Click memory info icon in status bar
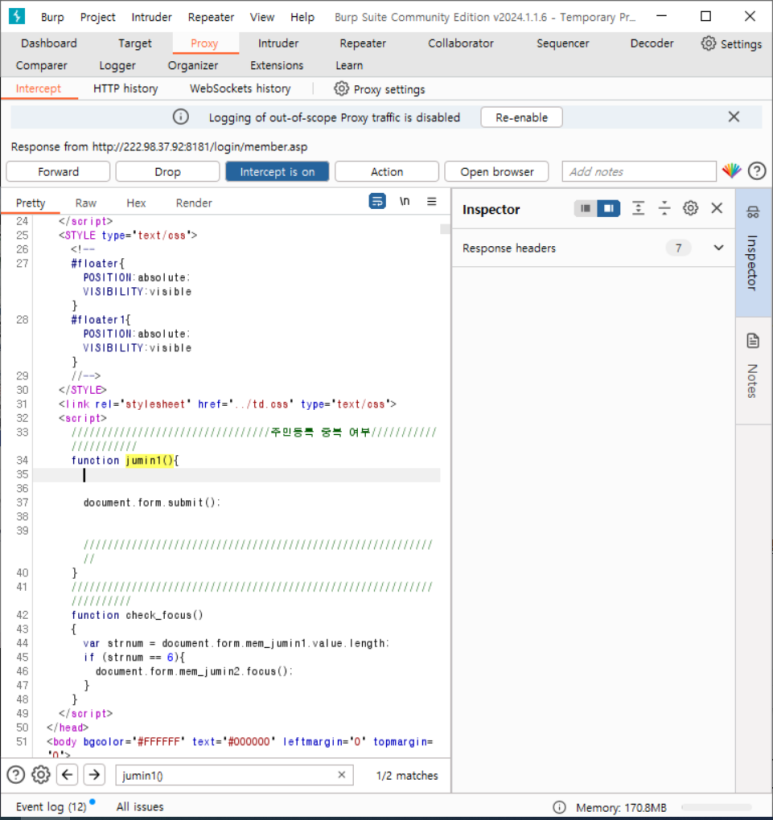This screenshot has height=820, width=773. pyautogui.click(x=559, y=807)
